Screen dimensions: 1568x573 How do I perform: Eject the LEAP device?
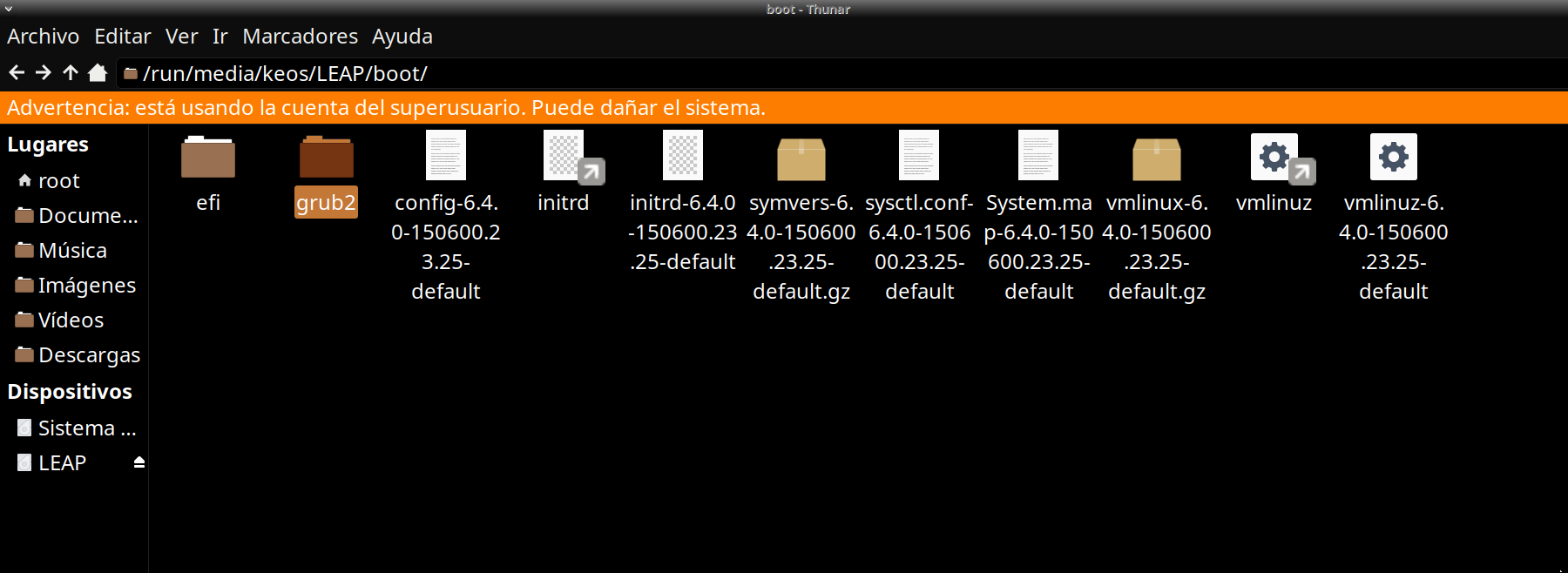(139, 462)
